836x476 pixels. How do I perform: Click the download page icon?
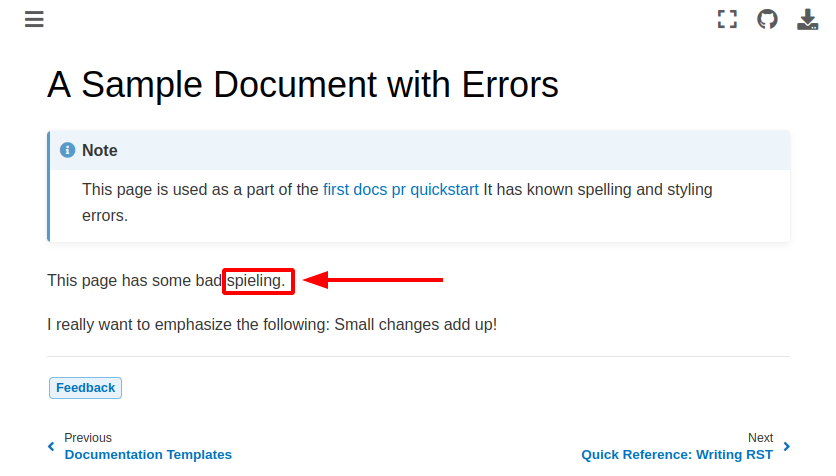tap(807, 19)
